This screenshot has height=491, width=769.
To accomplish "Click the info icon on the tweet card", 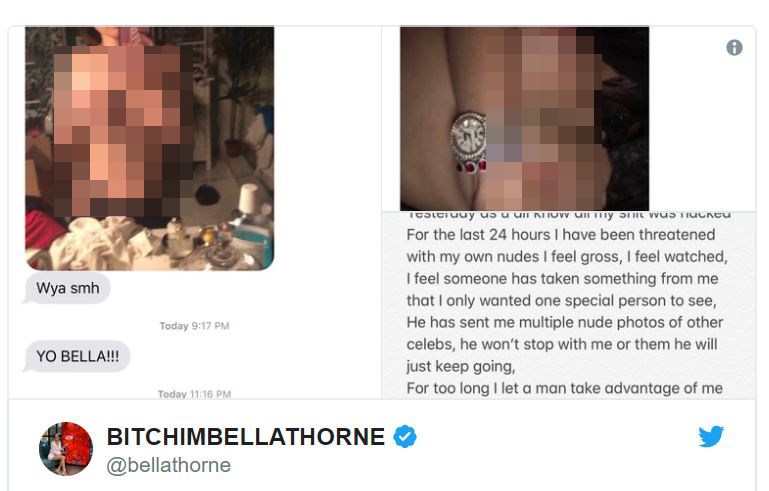I will [734, 48].
